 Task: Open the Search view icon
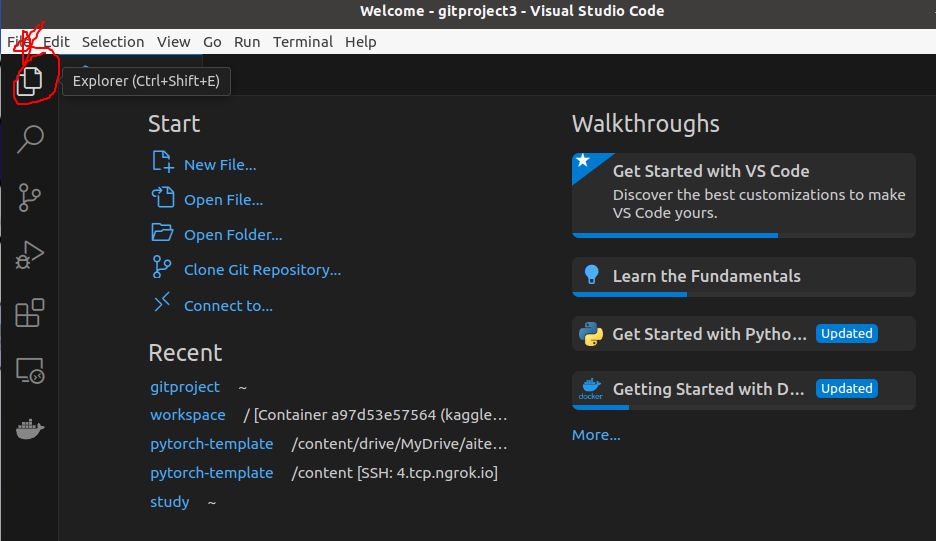click(30, 139)
